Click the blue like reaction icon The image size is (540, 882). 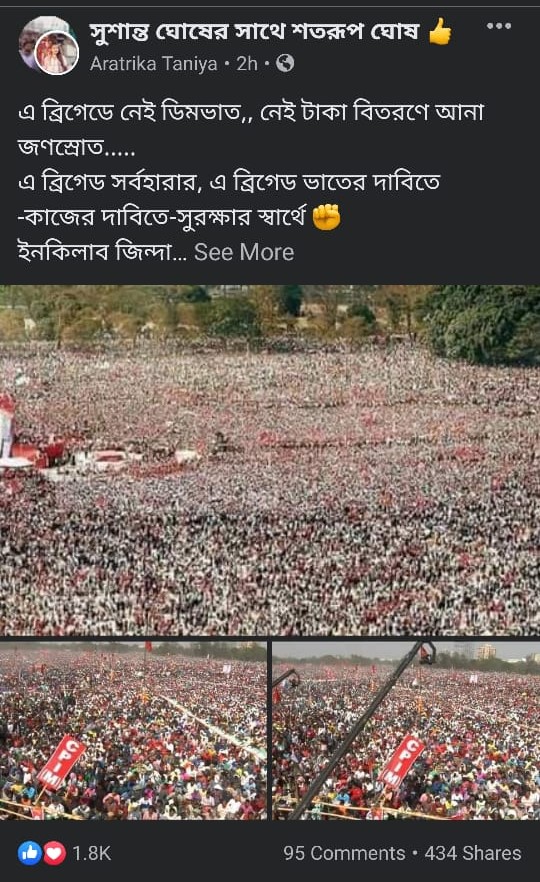[x=30, y=853]
